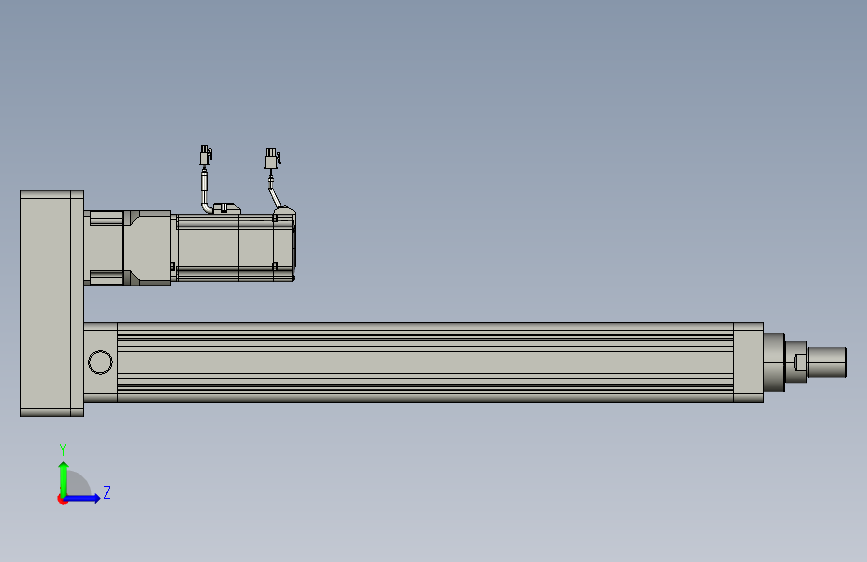Select the rod nut behind the rod tip

coord(796,362)
